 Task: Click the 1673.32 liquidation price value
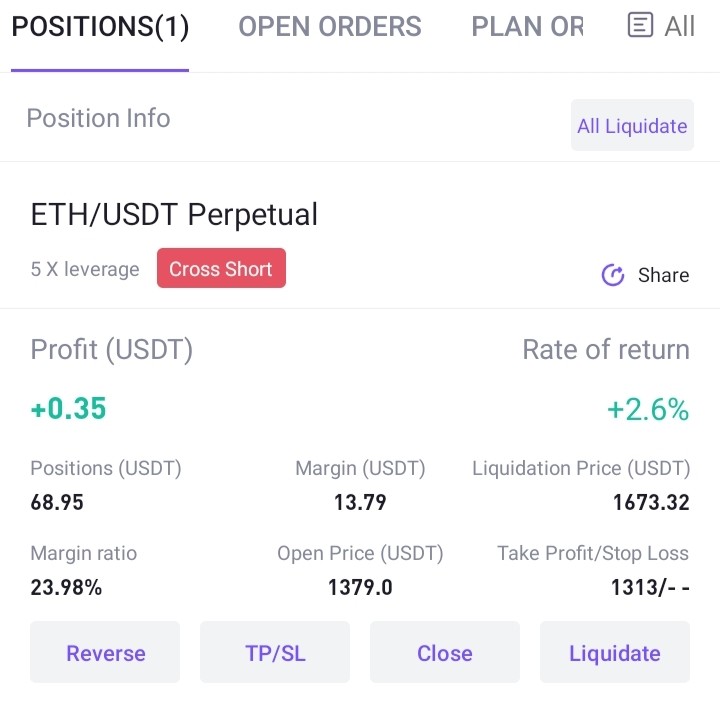651,502
